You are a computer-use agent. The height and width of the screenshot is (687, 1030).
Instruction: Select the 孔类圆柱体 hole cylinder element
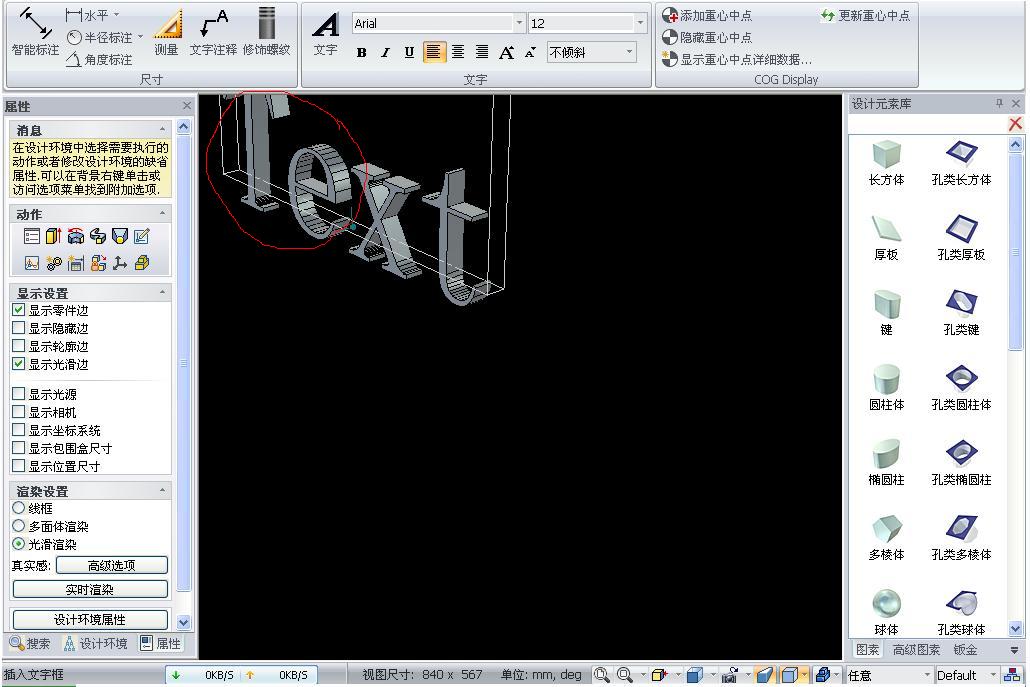point(961,388)
